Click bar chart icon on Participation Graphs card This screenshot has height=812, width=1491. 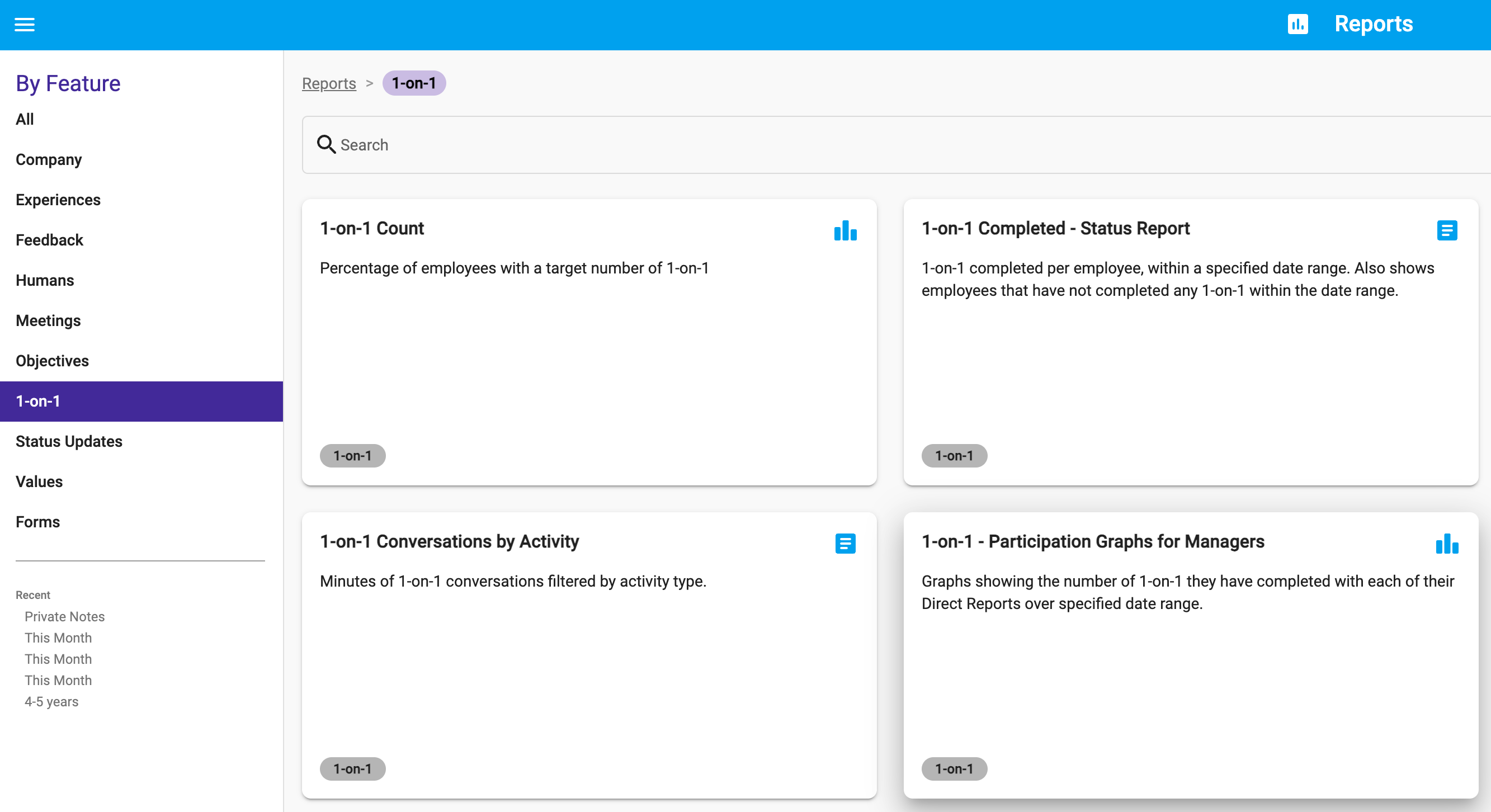tap(1446, 544)
